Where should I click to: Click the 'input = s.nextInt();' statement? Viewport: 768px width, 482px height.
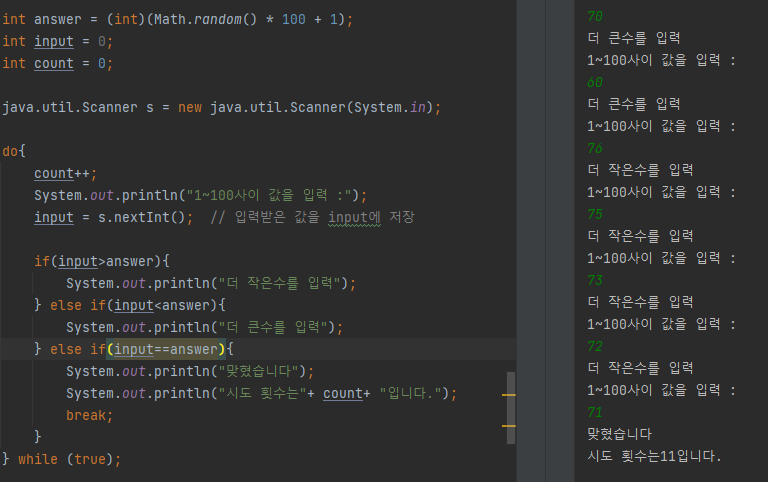[x=114, y=217]
